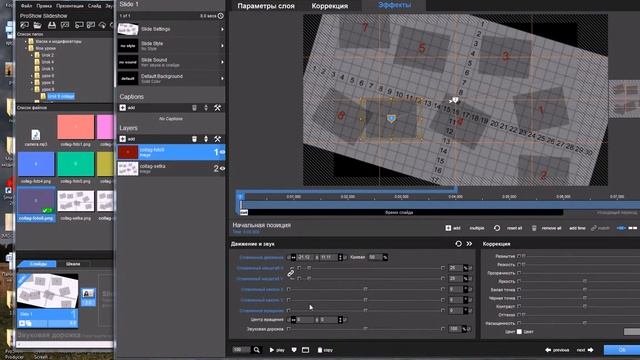Image resolution: width=640 pixels, height=360 pixels.
Task: Click the add keyframe plus icon
Action: pos(448,228)
